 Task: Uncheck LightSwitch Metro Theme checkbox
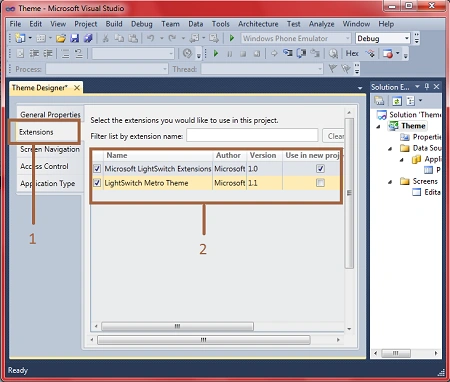click(x=97, y=183)
